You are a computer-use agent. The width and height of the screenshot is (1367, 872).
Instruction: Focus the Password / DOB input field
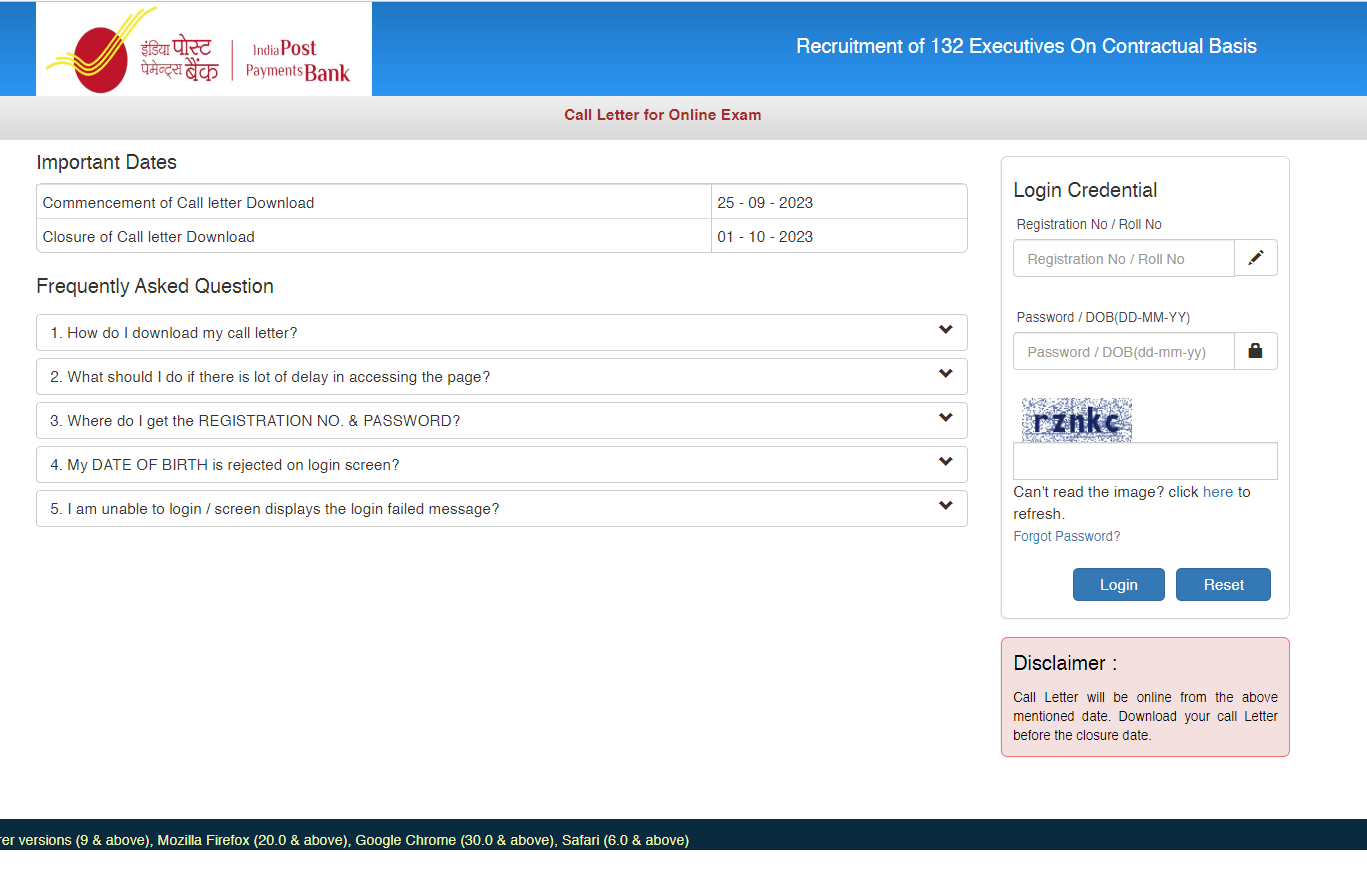coord(1124,352)
